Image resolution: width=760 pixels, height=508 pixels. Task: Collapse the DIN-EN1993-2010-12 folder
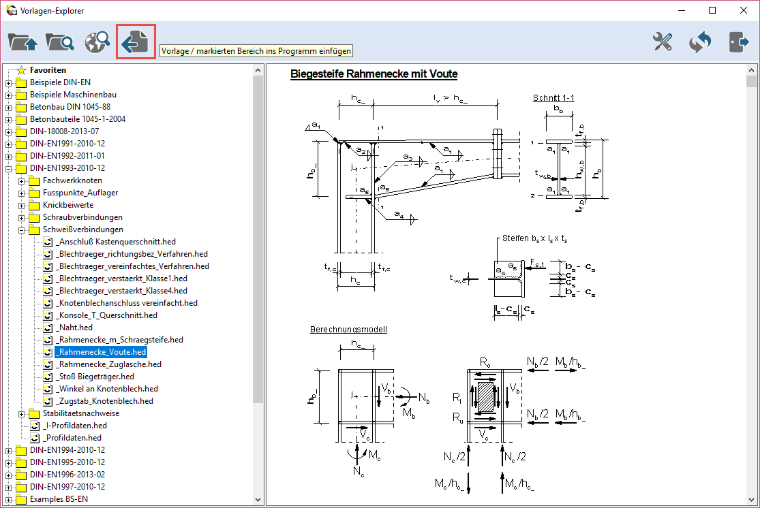pos(9,169)
